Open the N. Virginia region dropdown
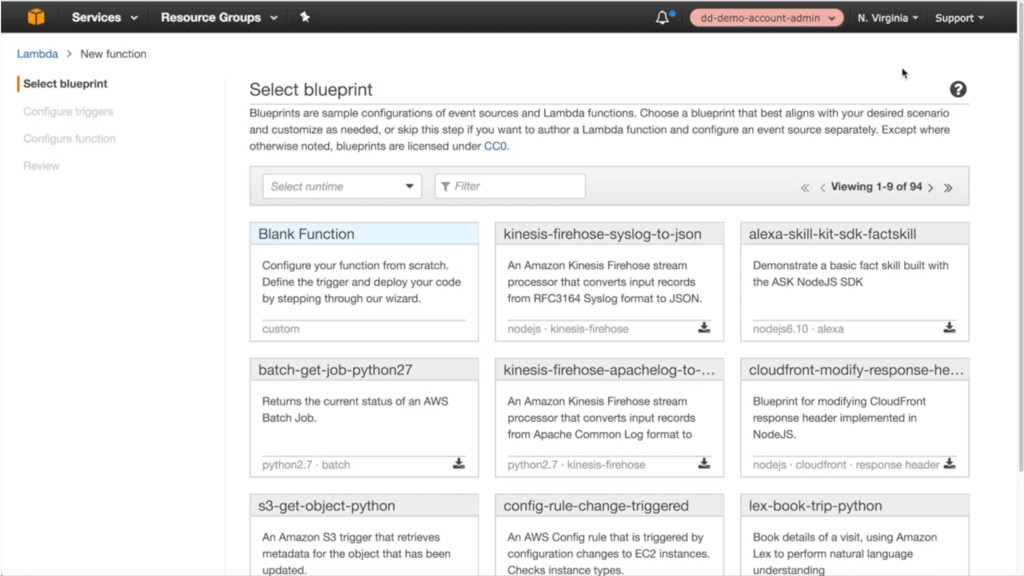 click(888, 18)
